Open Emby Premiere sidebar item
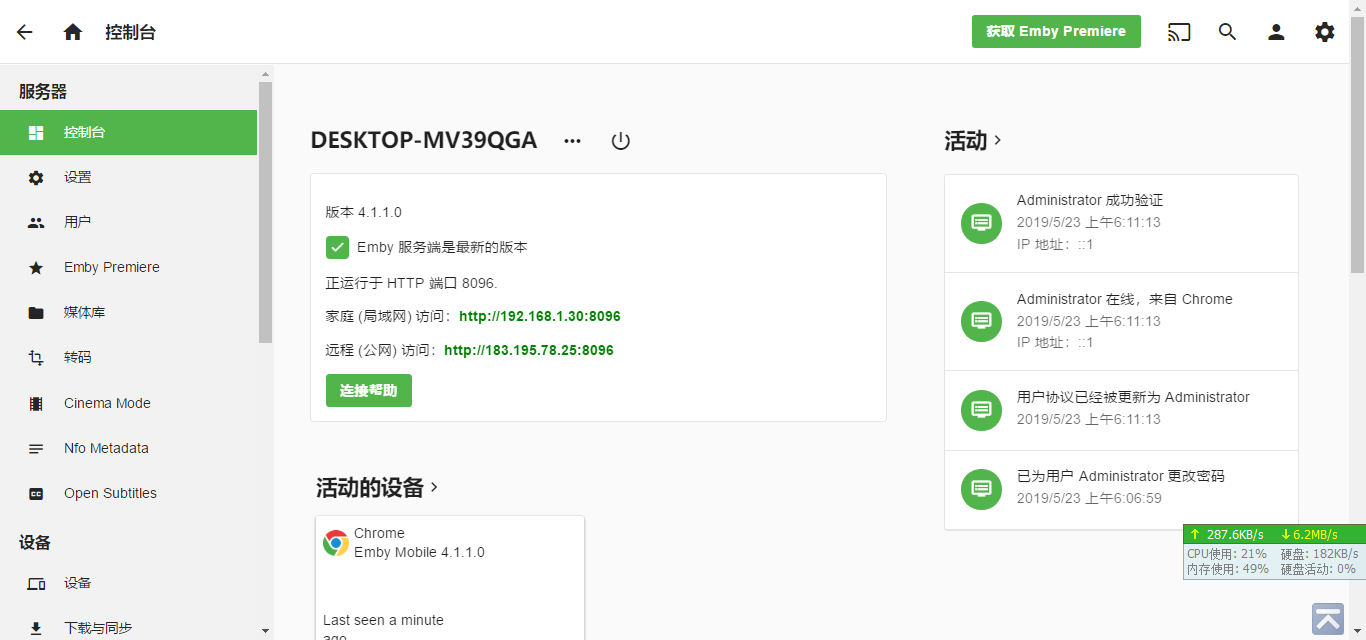 point(111,267)
